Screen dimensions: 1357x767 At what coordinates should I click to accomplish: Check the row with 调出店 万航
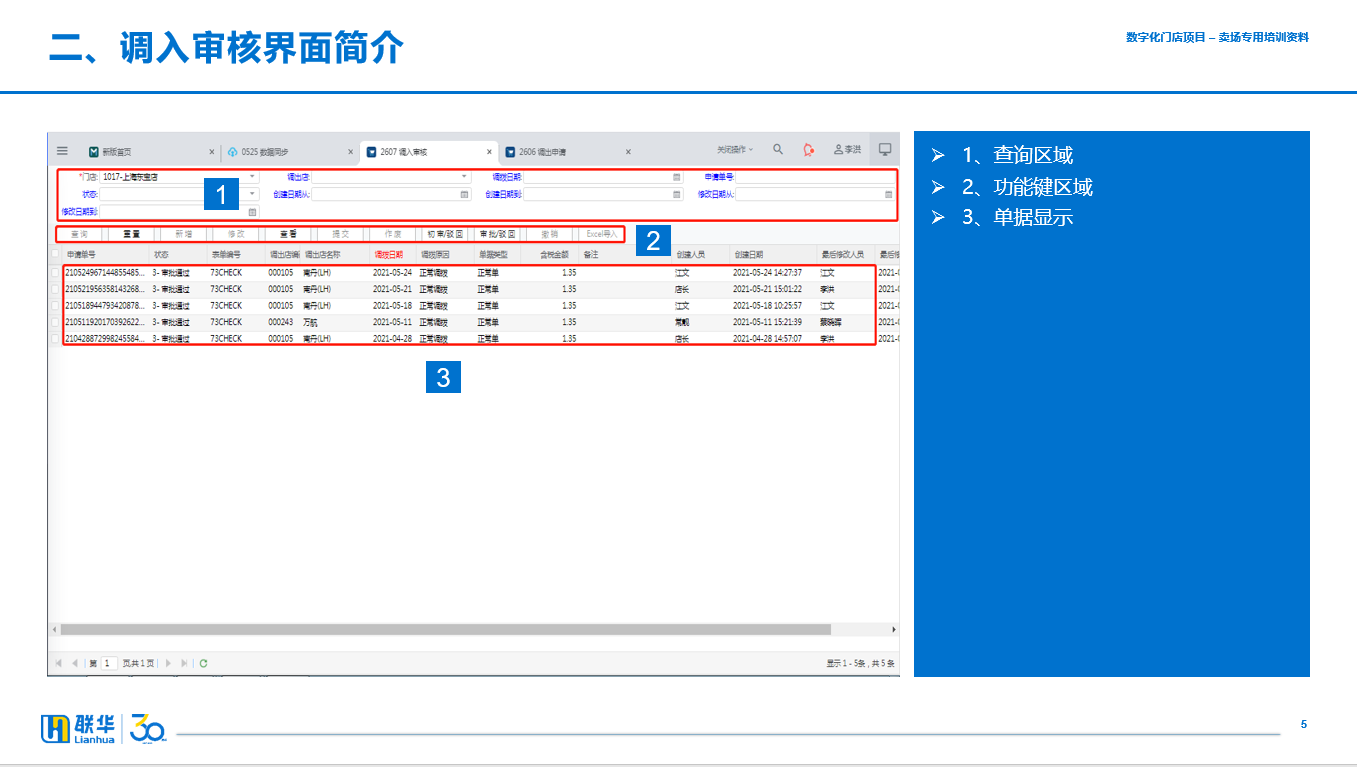click(56, 322)
